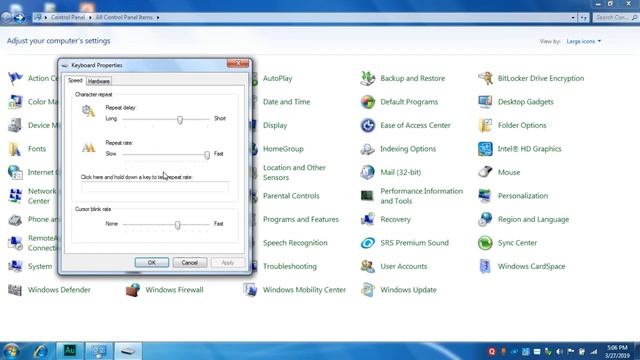Click Location and Other Sensors link
The image size is (640, 360).
(294, 172)
